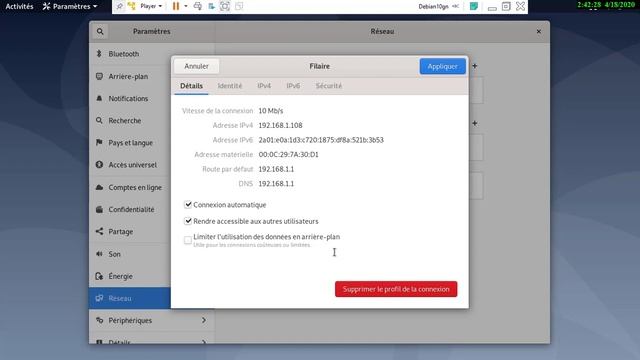Click the Route par défaut value 192.168.1.1
Screen dimensions: 640x360
[x=276, y=169]
